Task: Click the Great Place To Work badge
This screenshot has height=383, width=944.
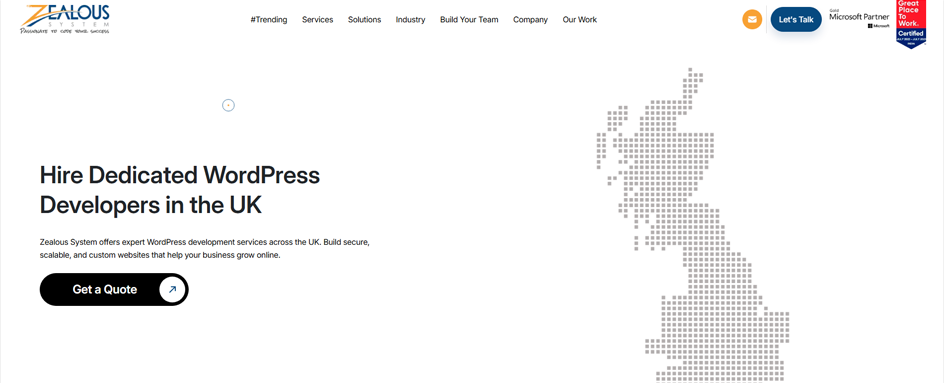Action: pyautogui.click(x=911, y=24)
